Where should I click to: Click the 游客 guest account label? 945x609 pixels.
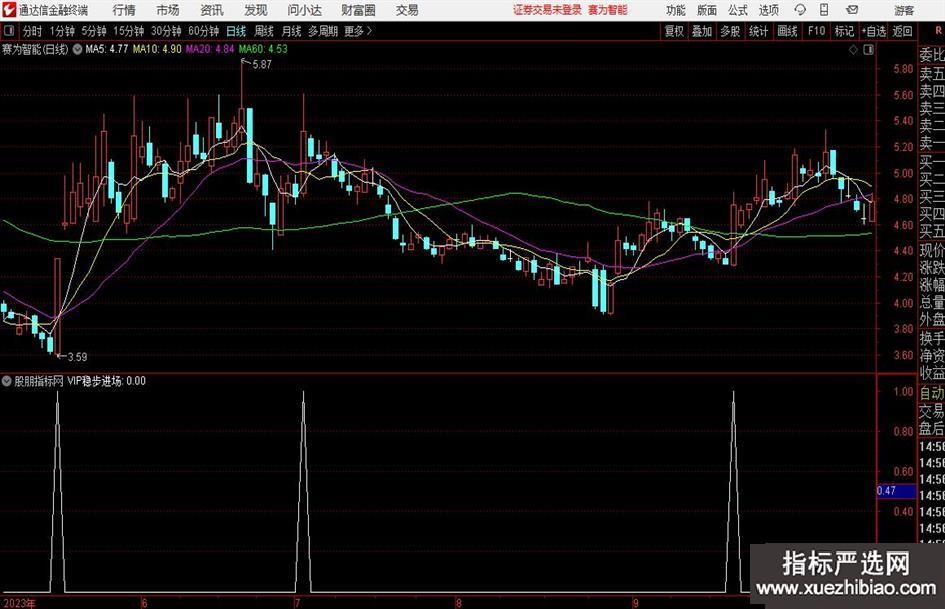pos(904,10)
